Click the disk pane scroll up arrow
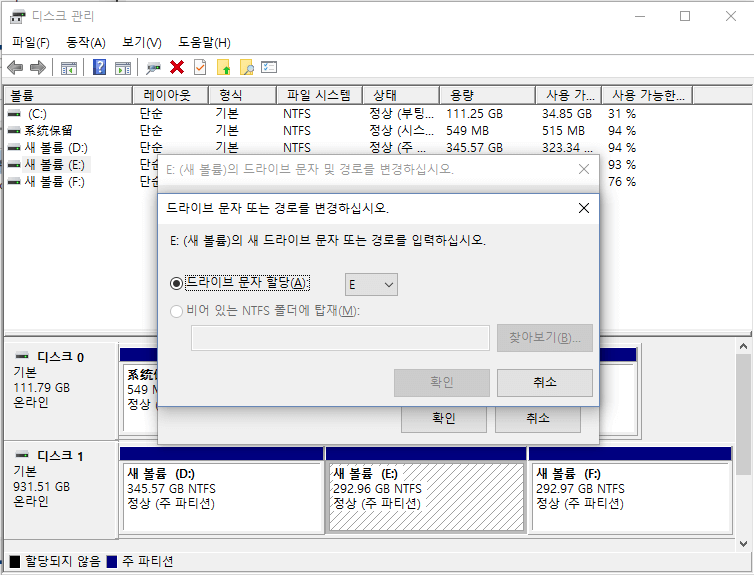The height and width of the screenshot is (575, 754). 743,346
